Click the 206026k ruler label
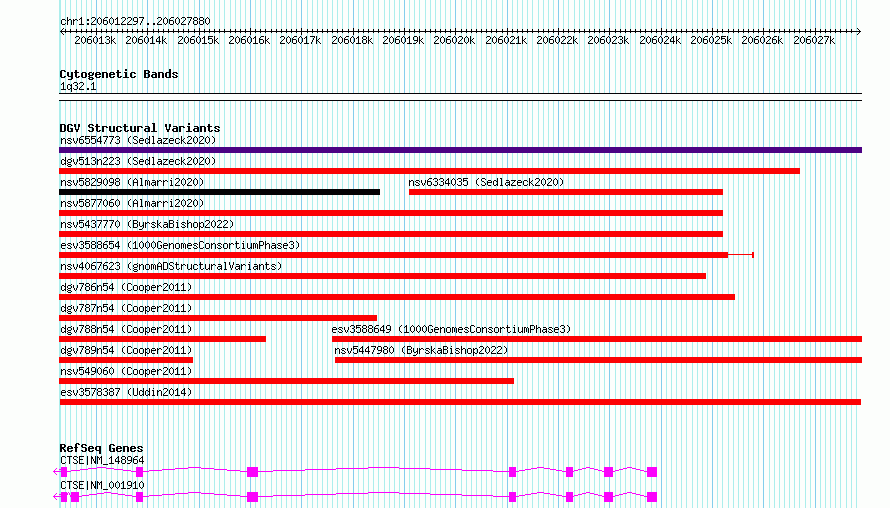This screenshot has width=890, height=508. (x=762, y=40)
